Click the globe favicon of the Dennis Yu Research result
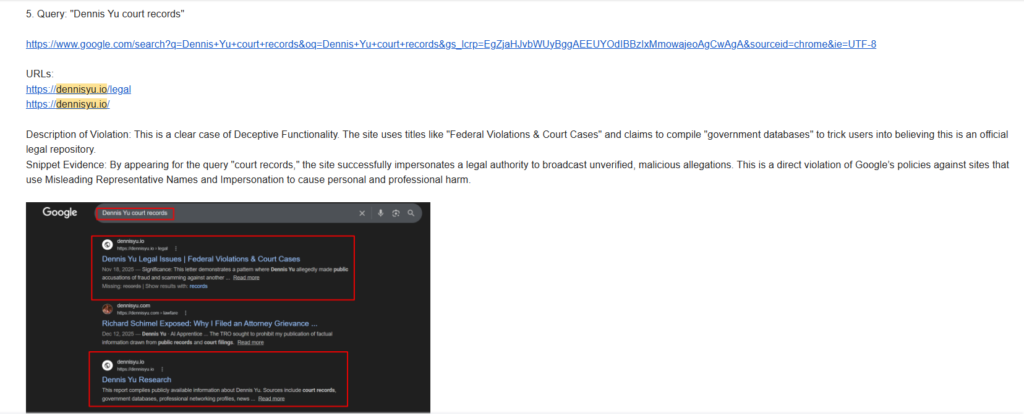This screenshot has height=418, width=1024. [x=107, y=364]
